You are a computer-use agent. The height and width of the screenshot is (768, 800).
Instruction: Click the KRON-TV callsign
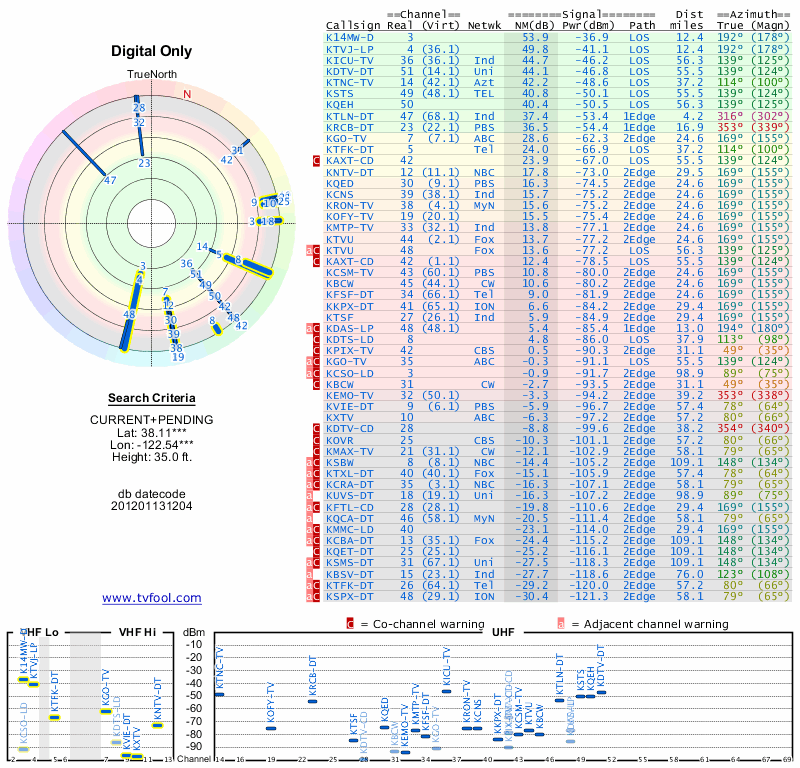coord(350,206)
